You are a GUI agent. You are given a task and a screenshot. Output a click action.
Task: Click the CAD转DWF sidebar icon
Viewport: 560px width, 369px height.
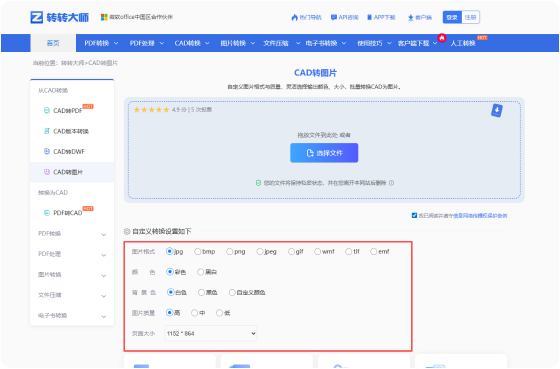pyautogui.click(x=46, y=151)
